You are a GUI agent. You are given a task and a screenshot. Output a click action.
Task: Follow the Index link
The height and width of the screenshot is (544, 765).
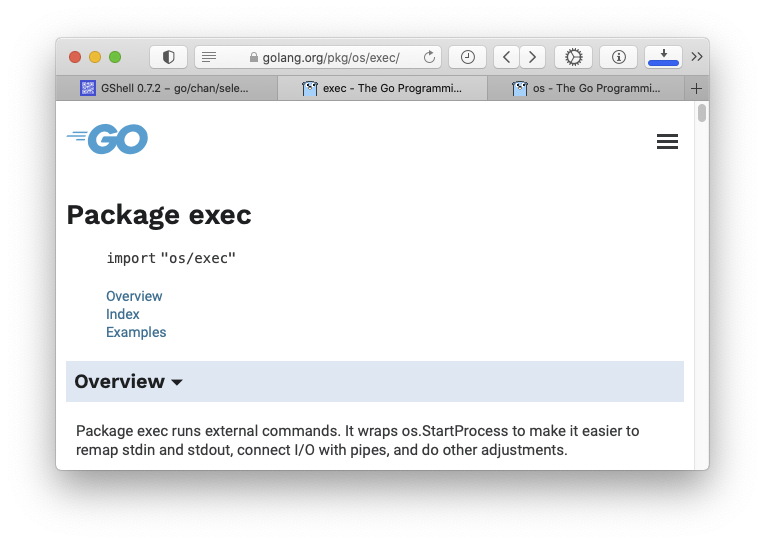pyautogui.click(x=123, y=314)
